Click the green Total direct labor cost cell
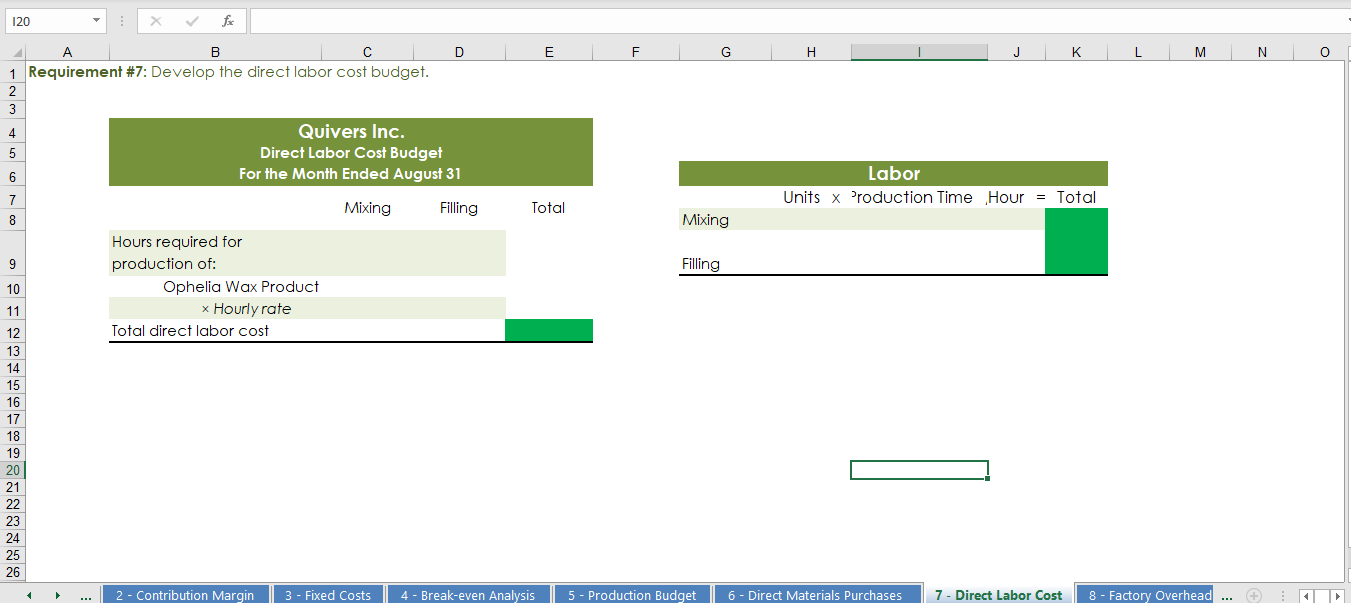 click(549, 330)
